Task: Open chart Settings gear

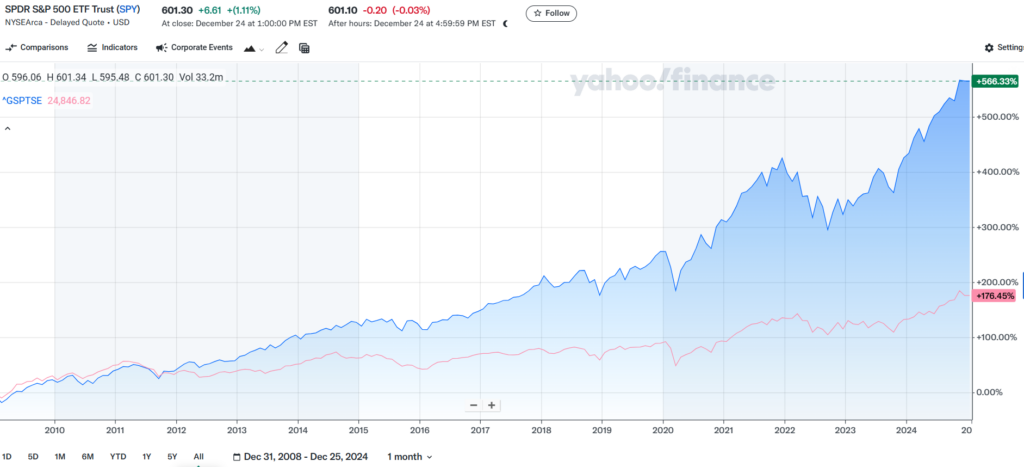Action: coord(1003,47)
